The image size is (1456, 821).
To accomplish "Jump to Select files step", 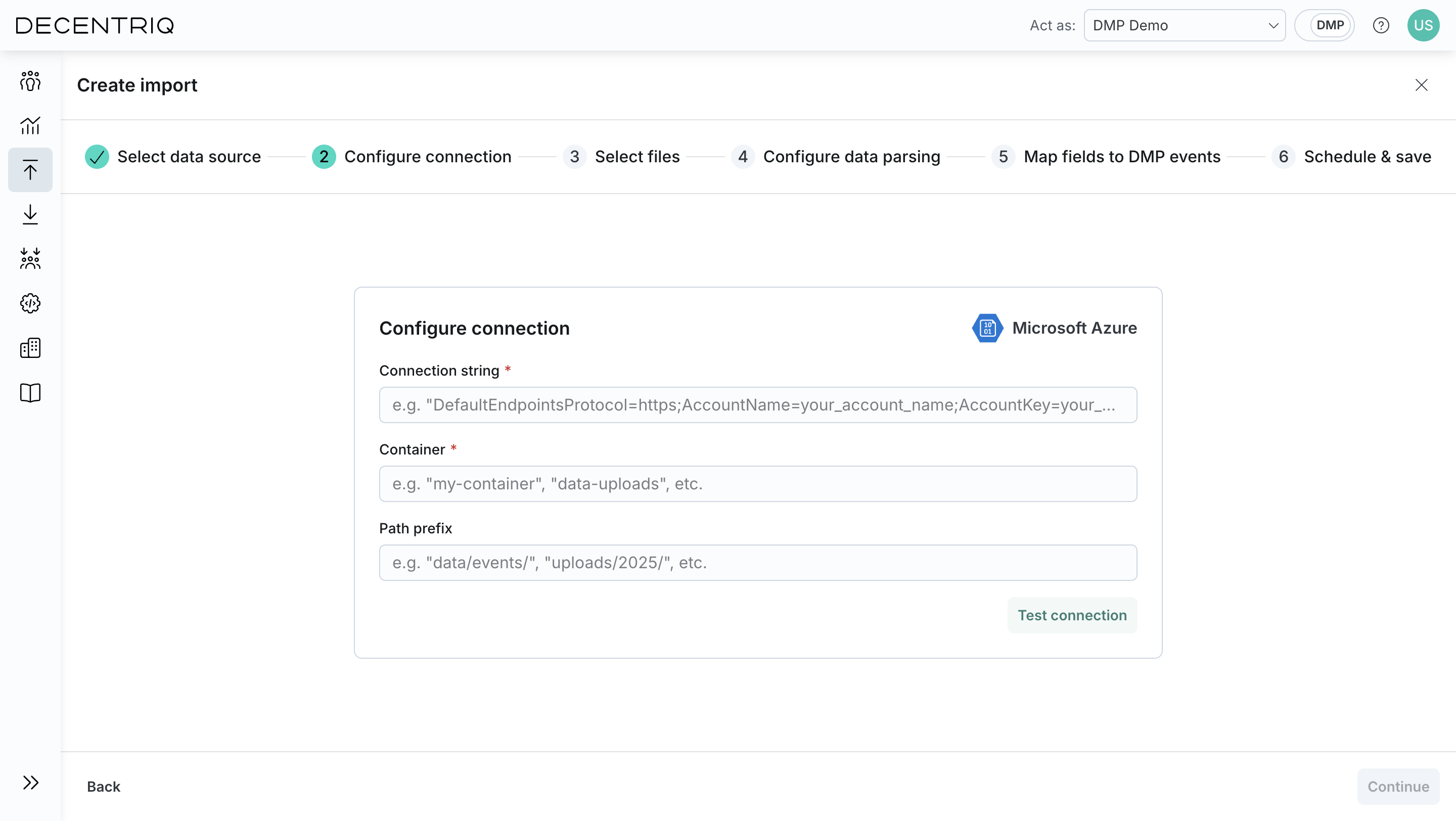I will tap(621, 157).
